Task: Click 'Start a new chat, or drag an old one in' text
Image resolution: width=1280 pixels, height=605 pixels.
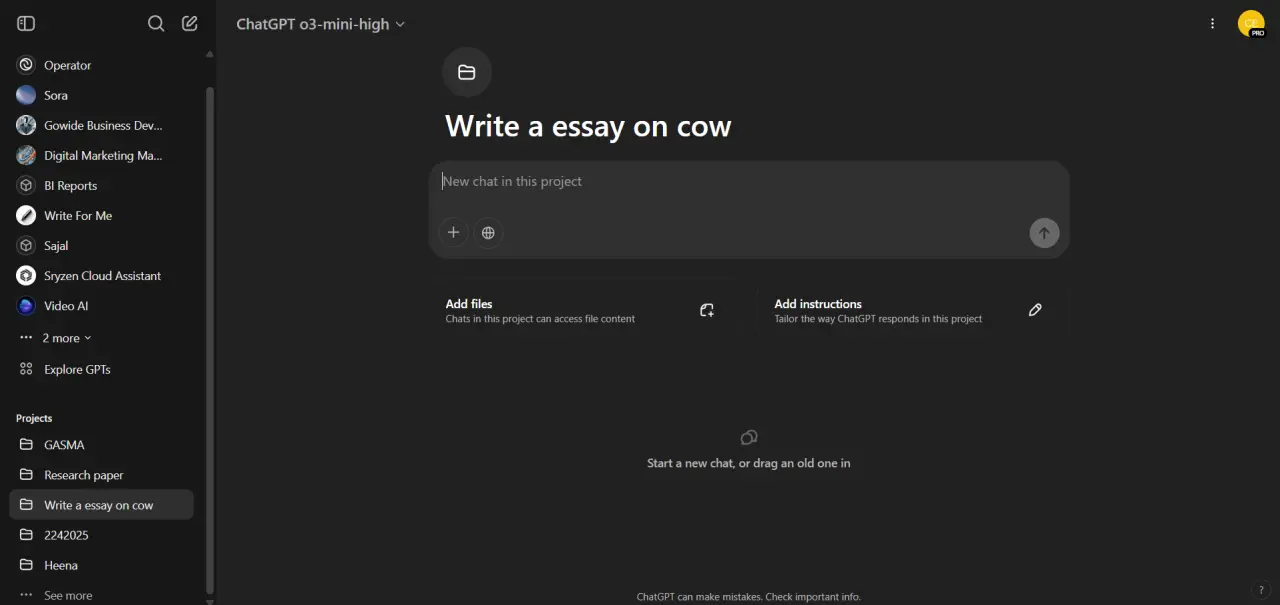Action: (749, 463)
